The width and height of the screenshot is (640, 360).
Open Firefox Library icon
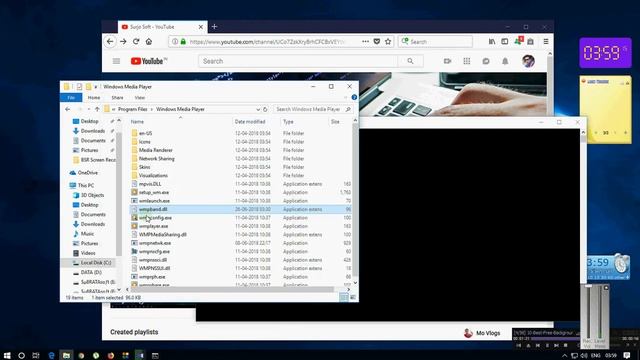[x=492, y=42]
